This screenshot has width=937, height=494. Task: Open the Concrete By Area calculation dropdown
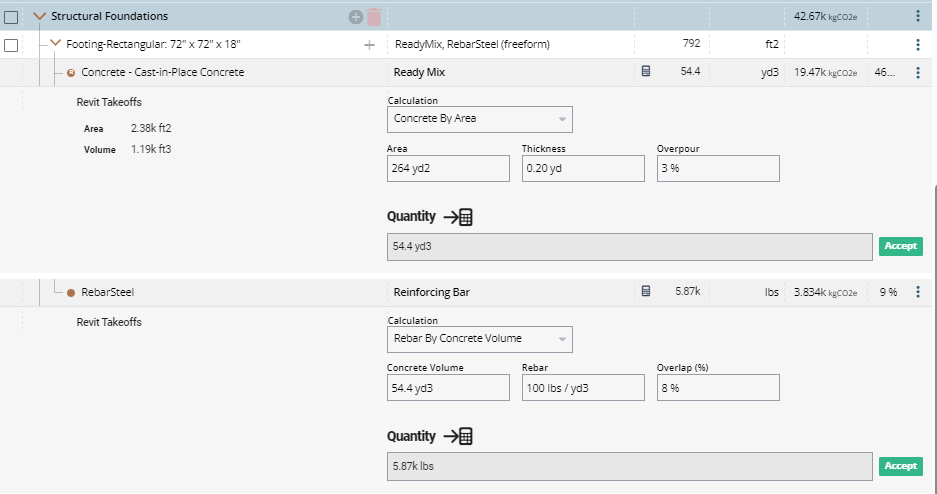coord(479,119)
